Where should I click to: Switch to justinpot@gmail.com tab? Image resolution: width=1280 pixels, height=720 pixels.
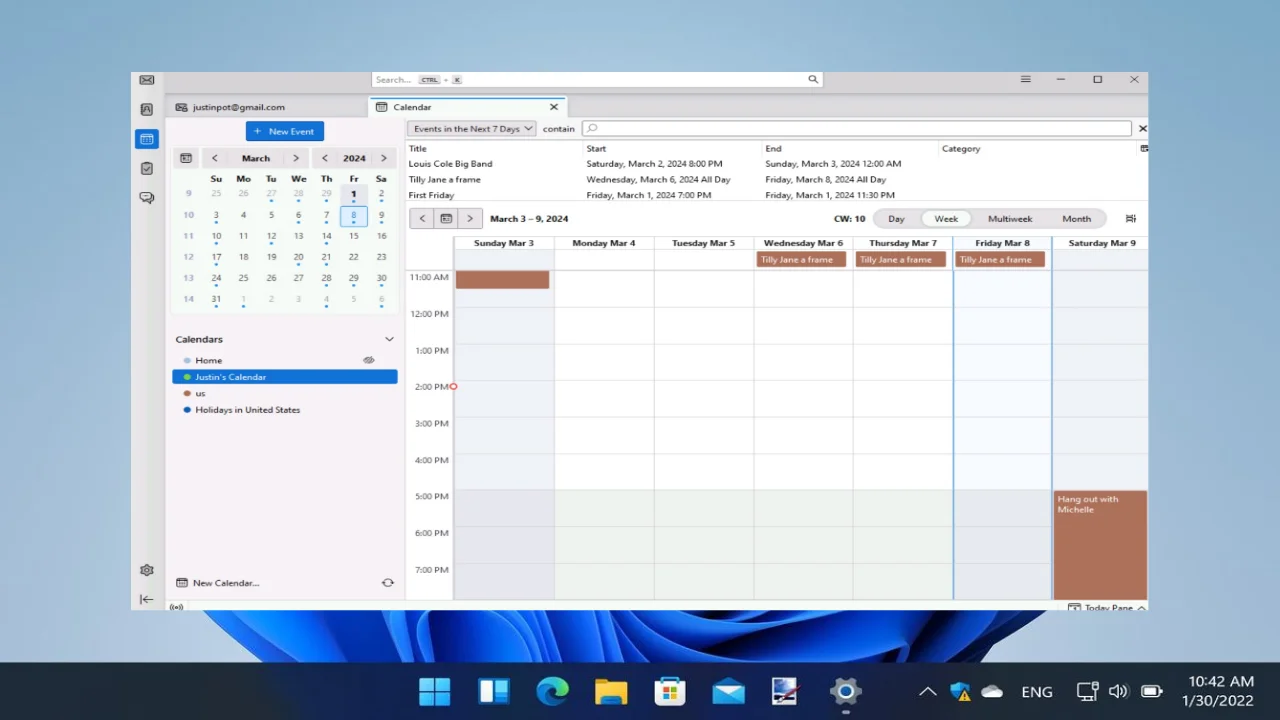pyautogui.click(x=267, y=107)
